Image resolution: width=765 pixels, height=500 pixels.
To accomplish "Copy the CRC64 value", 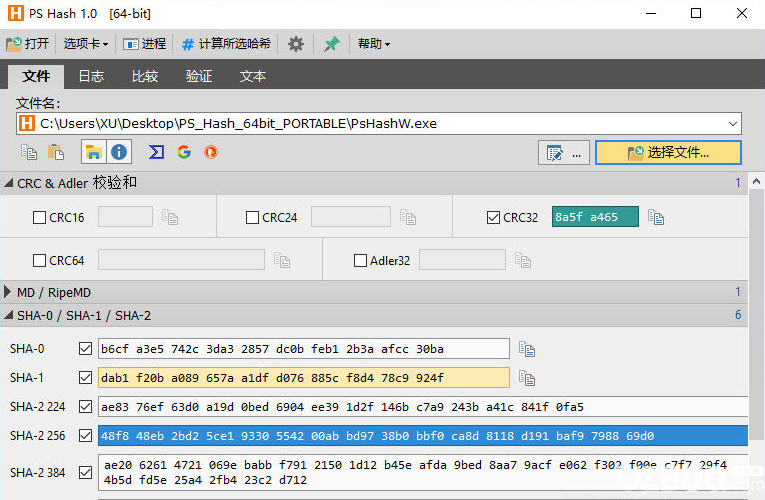I will (x=282, y=260).
